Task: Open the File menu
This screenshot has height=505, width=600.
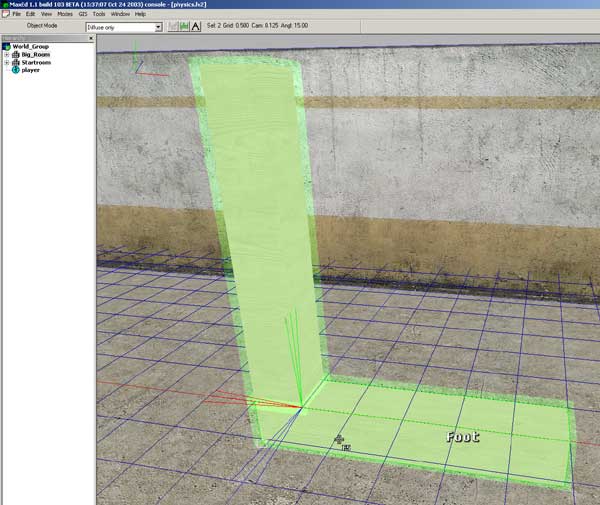Action: coord(16,14)
